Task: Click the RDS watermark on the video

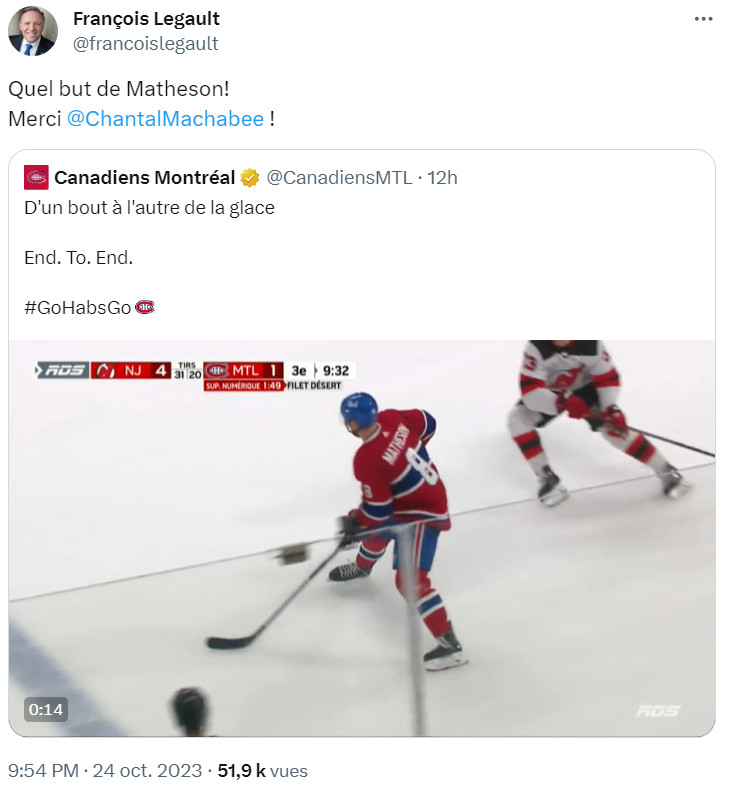Action: tap(657, 711)
